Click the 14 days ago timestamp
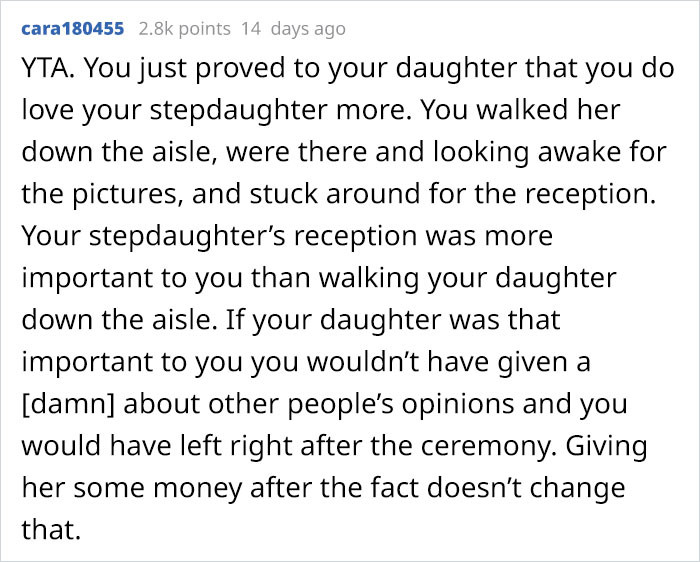The image size is (700, 562). tap(295, 28)
